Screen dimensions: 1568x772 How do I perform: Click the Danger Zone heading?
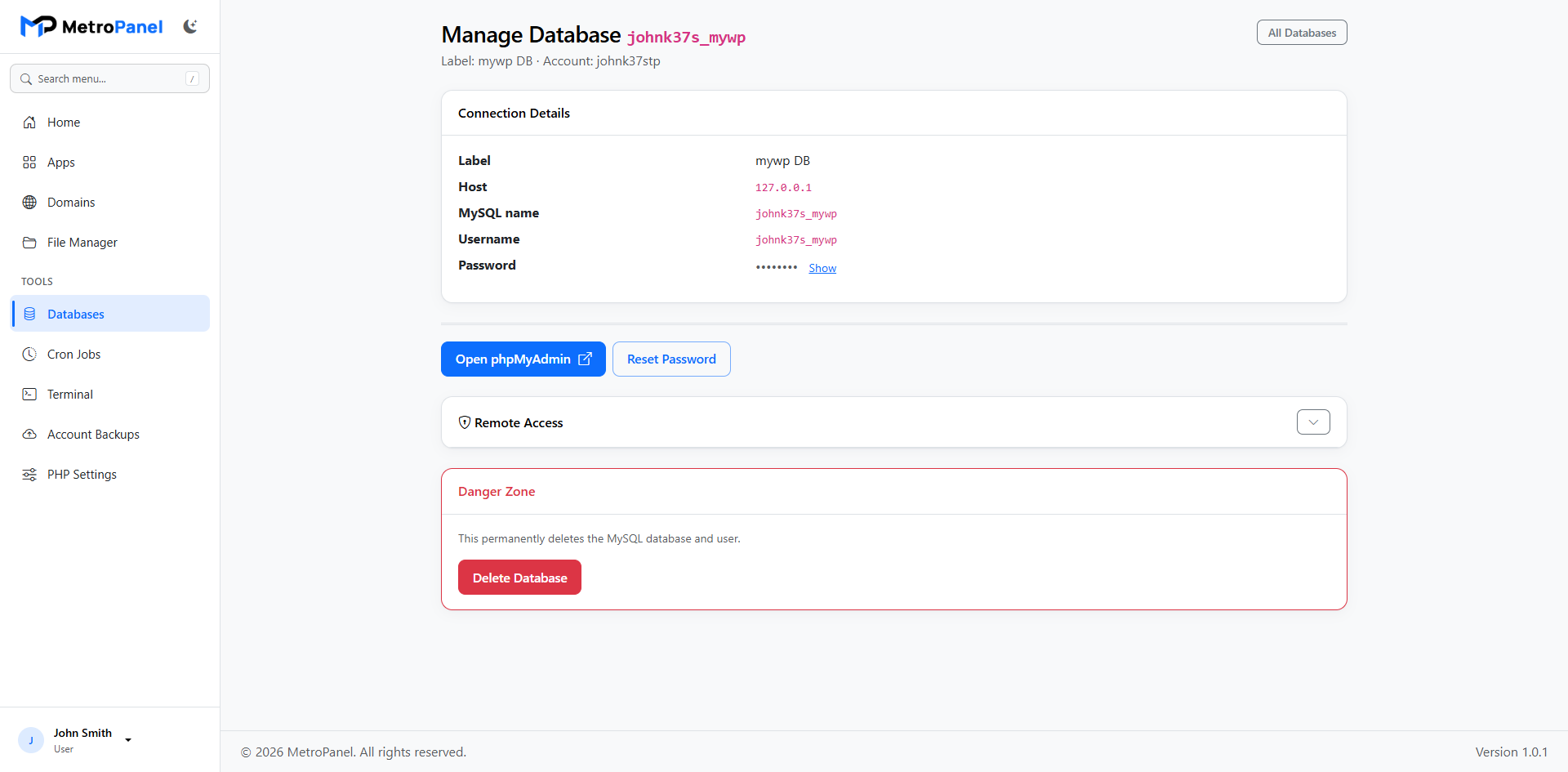497,492
